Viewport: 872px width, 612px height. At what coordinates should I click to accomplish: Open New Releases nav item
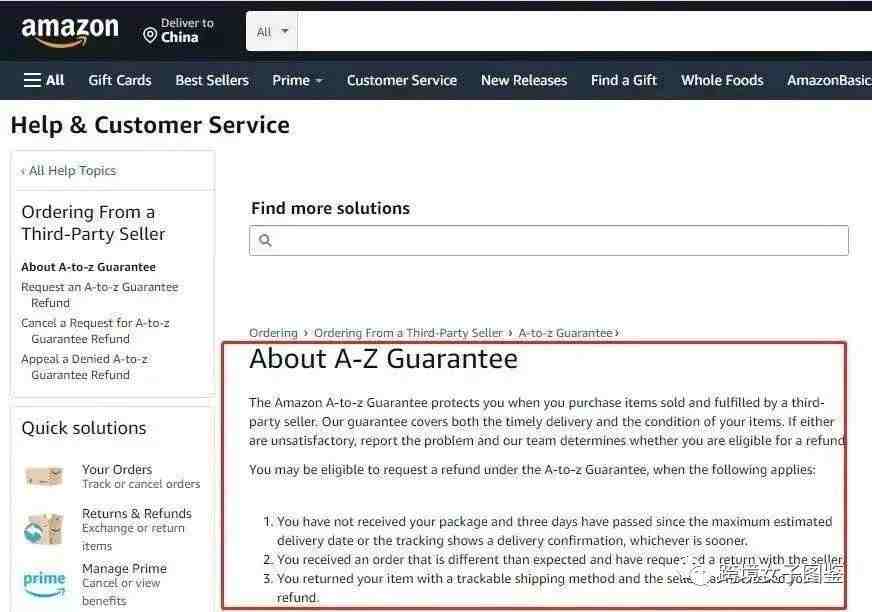tap(524, 80)
